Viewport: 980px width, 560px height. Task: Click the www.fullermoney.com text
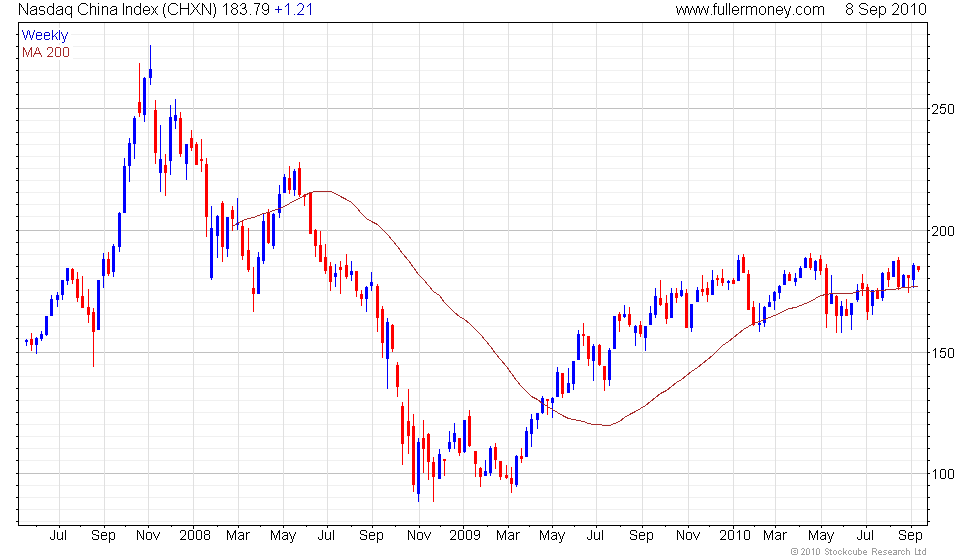750,10
